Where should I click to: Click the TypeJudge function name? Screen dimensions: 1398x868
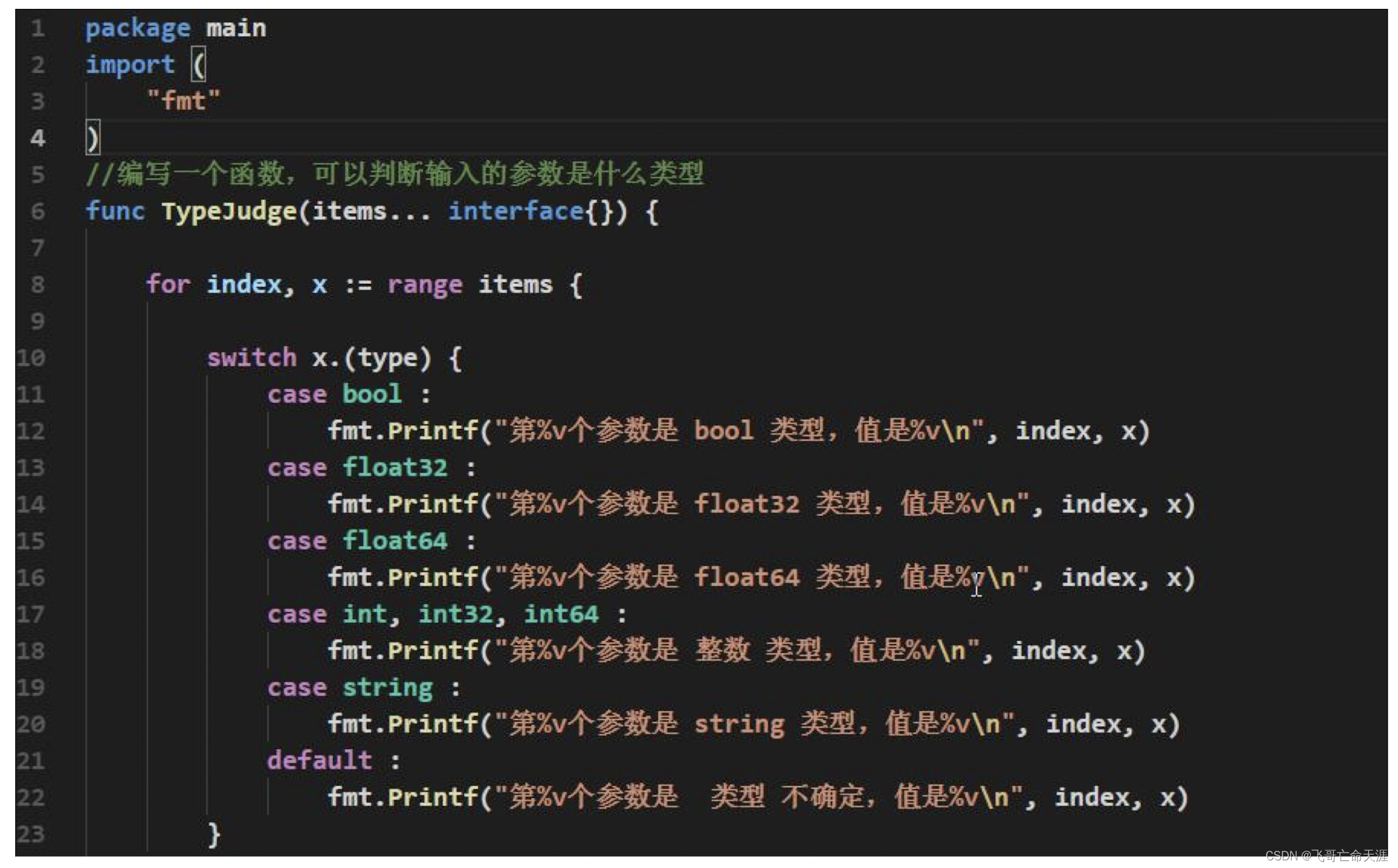tap(229, 211)
